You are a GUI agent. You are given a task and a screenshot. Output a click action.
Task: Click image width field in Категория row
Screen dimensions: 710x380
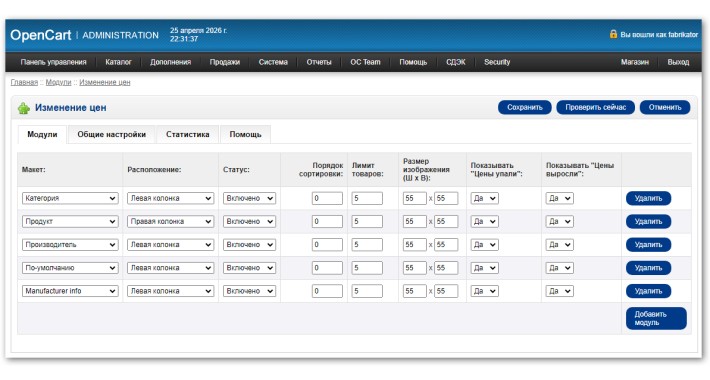pyautogui.click(x=414, y=198)
